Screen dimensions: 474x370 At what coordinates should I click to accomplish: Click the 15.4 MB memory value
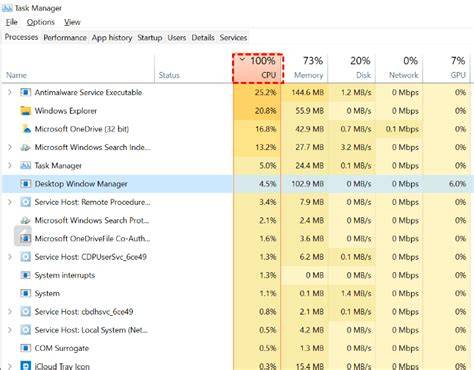(310, 366)
